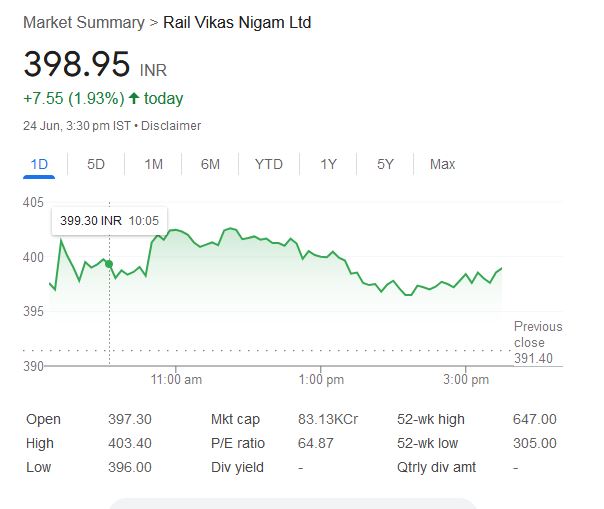Click the 399.30 INR price tooltip
Image resolution: width=604 pixels, height=509 pixels.
(x=109, y=220)
